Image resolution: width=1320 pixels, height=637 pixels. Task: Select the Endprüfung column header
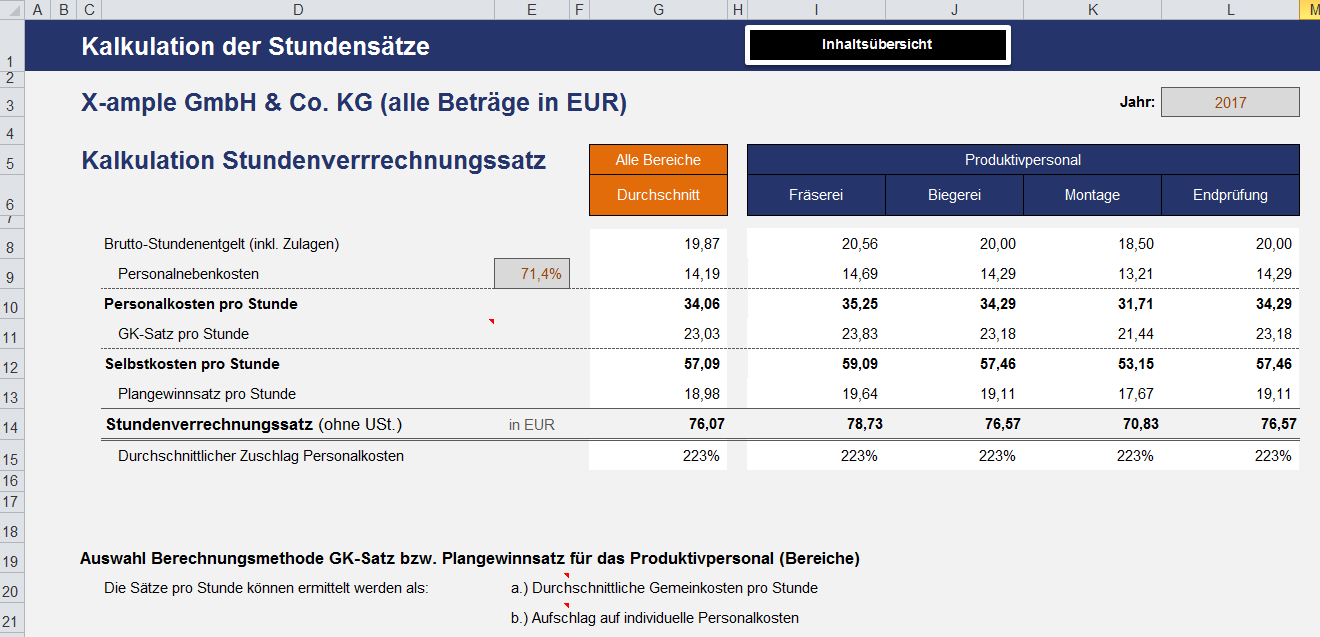coord(1229,194)
